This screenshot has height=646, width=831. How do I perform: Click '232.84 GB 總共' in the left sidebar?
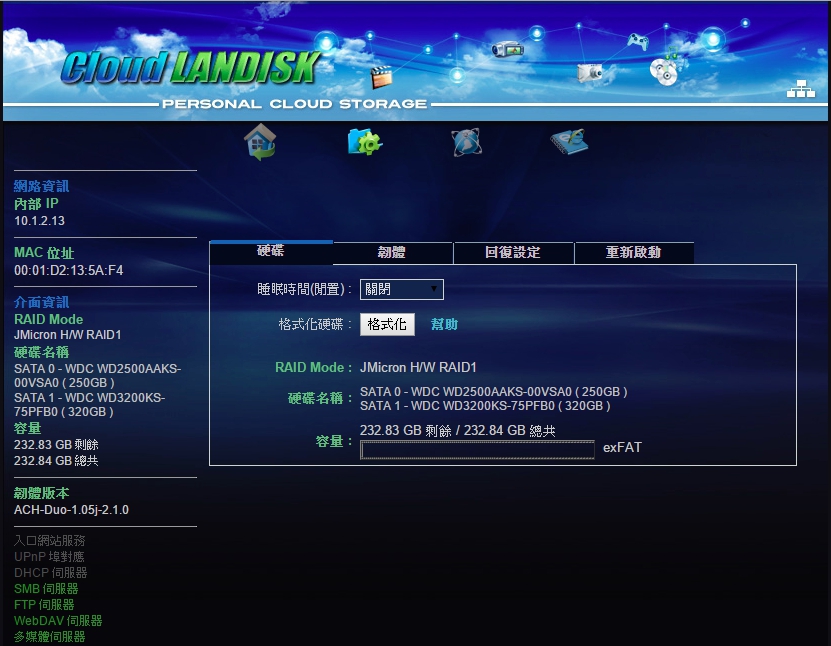(x=56, y=461)
